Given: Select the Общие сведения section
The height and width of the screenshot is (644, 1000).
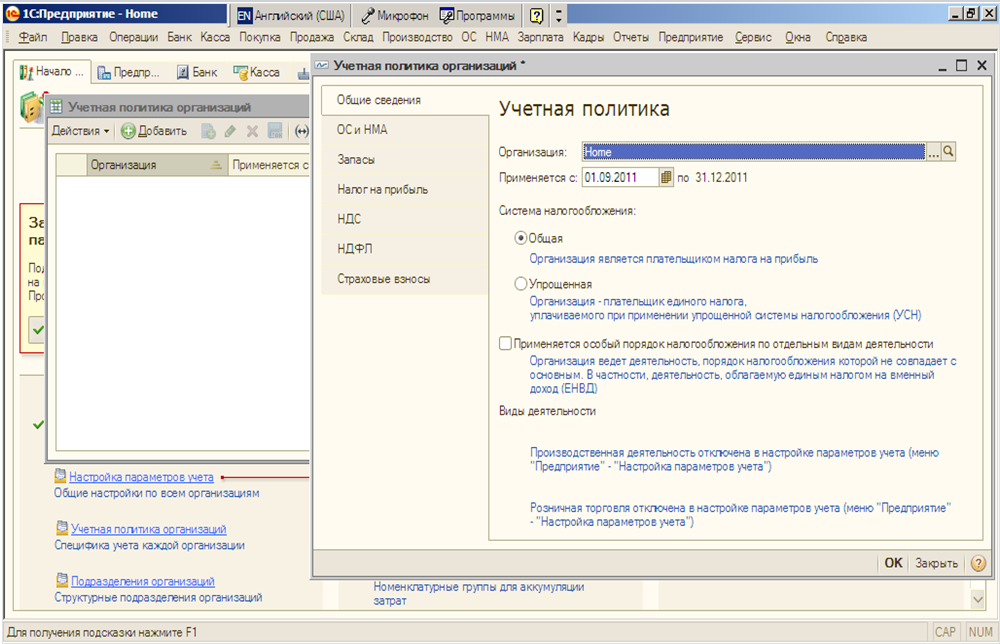Looking at the screenshot, I should [405, 100].
